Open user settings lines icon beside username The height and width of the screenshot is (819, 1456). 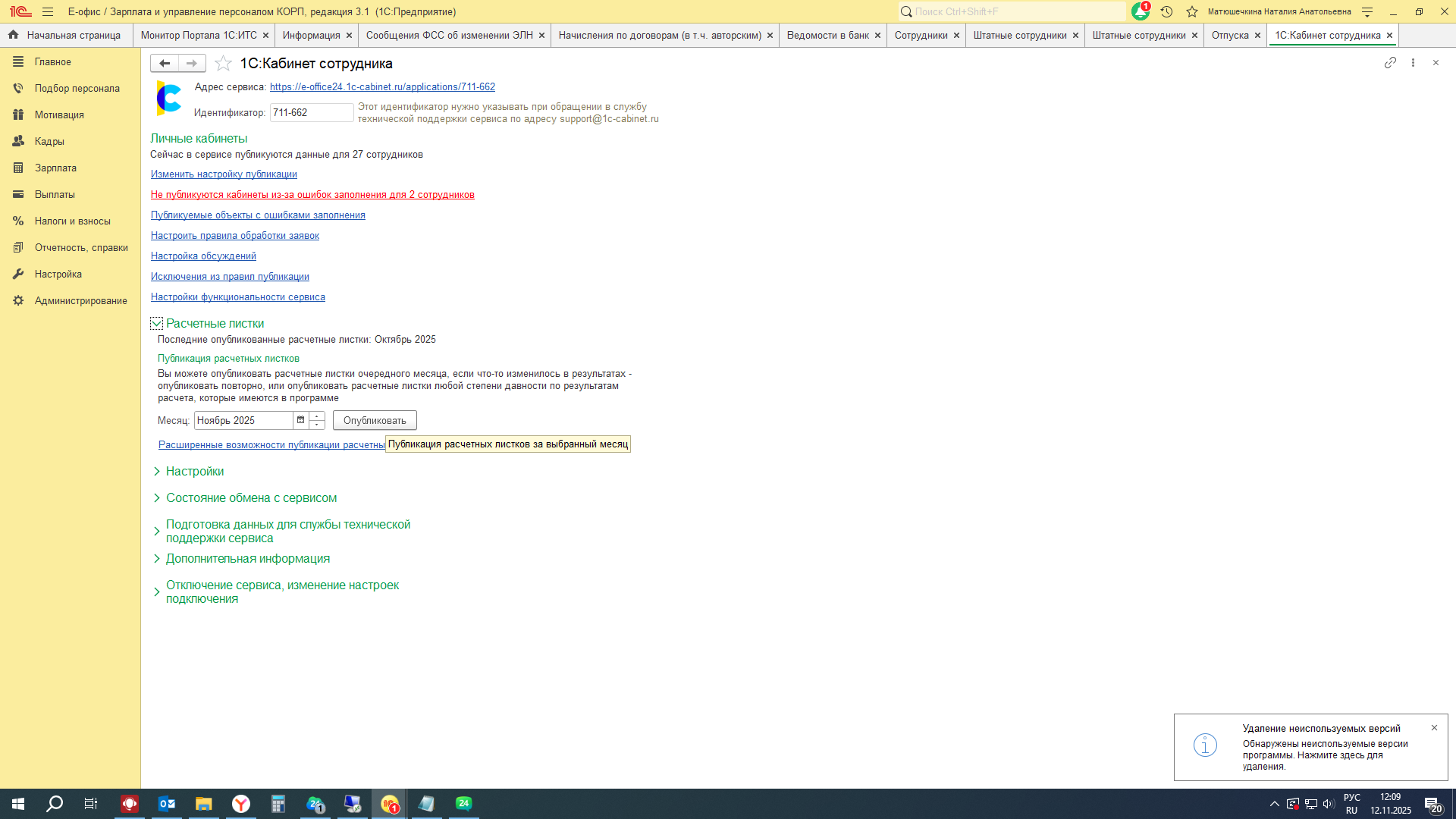click(1367, 11)
